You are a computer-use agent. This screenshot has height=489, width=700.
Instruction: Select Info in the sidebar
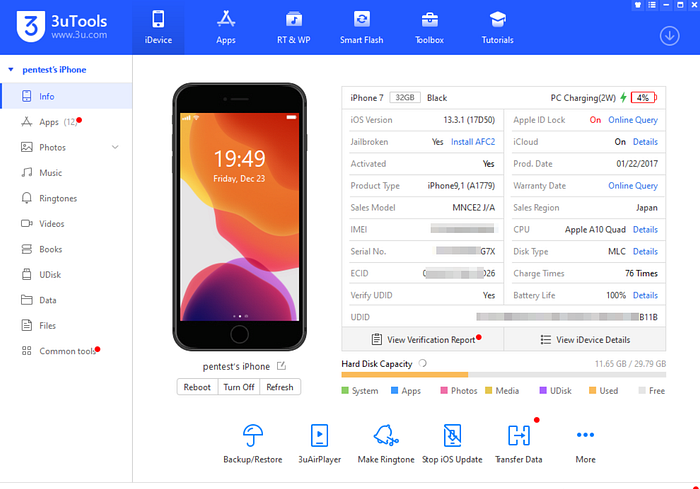tap(67, 96)
